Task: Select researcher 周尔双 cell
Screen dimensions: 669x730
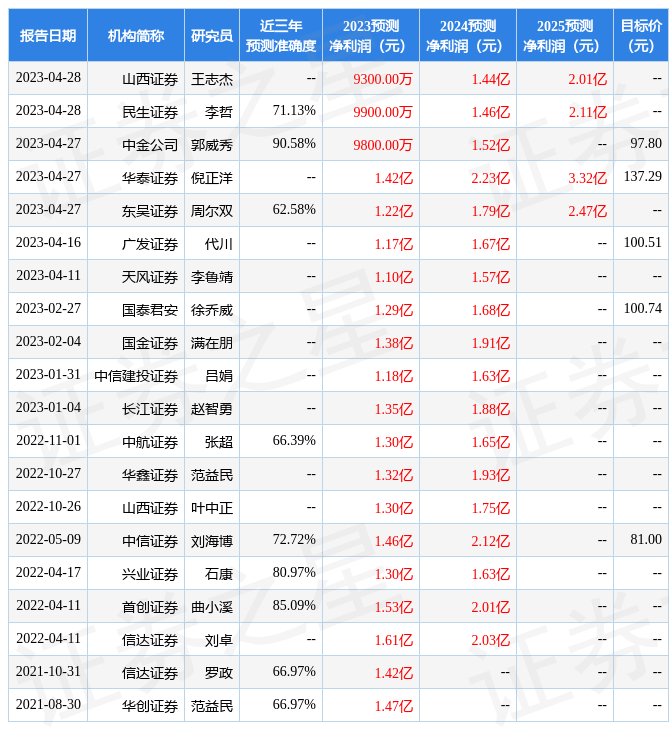Action: click(x=212, y=211)
